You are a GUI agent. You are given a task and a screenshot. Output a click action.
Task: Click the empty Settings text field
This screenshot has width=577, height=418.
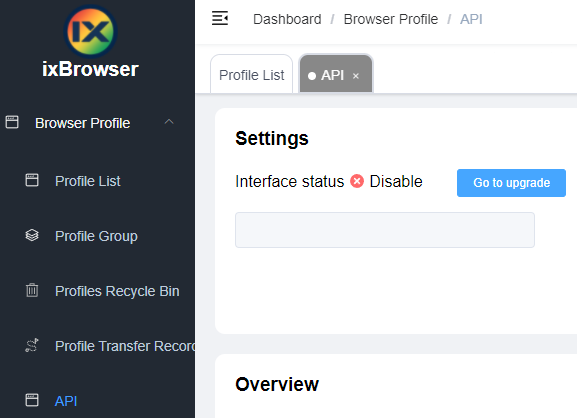tap(385, 230)
